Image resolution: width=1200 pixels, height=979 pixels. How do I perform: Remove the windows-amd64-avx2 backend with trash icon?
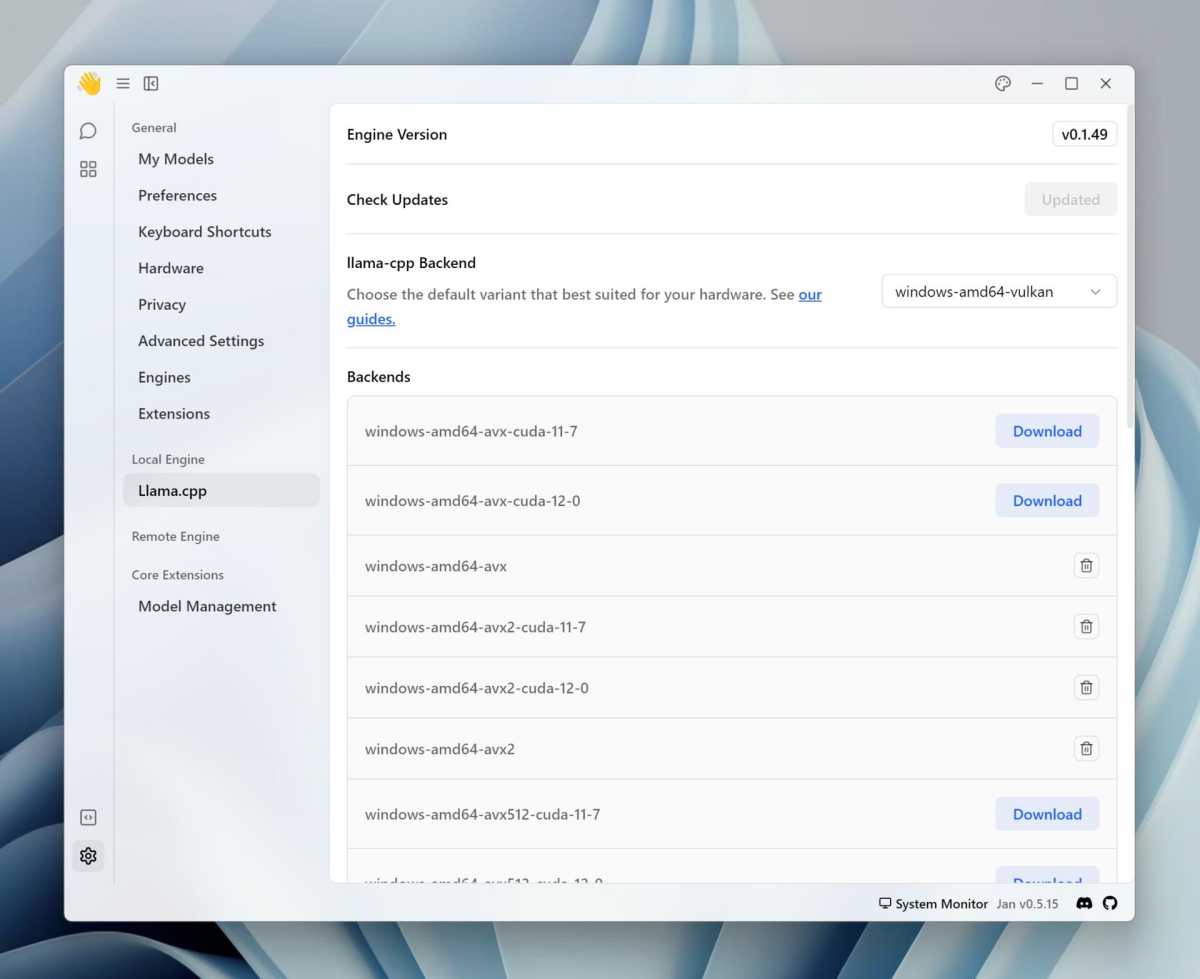[x=1086, y=749]
